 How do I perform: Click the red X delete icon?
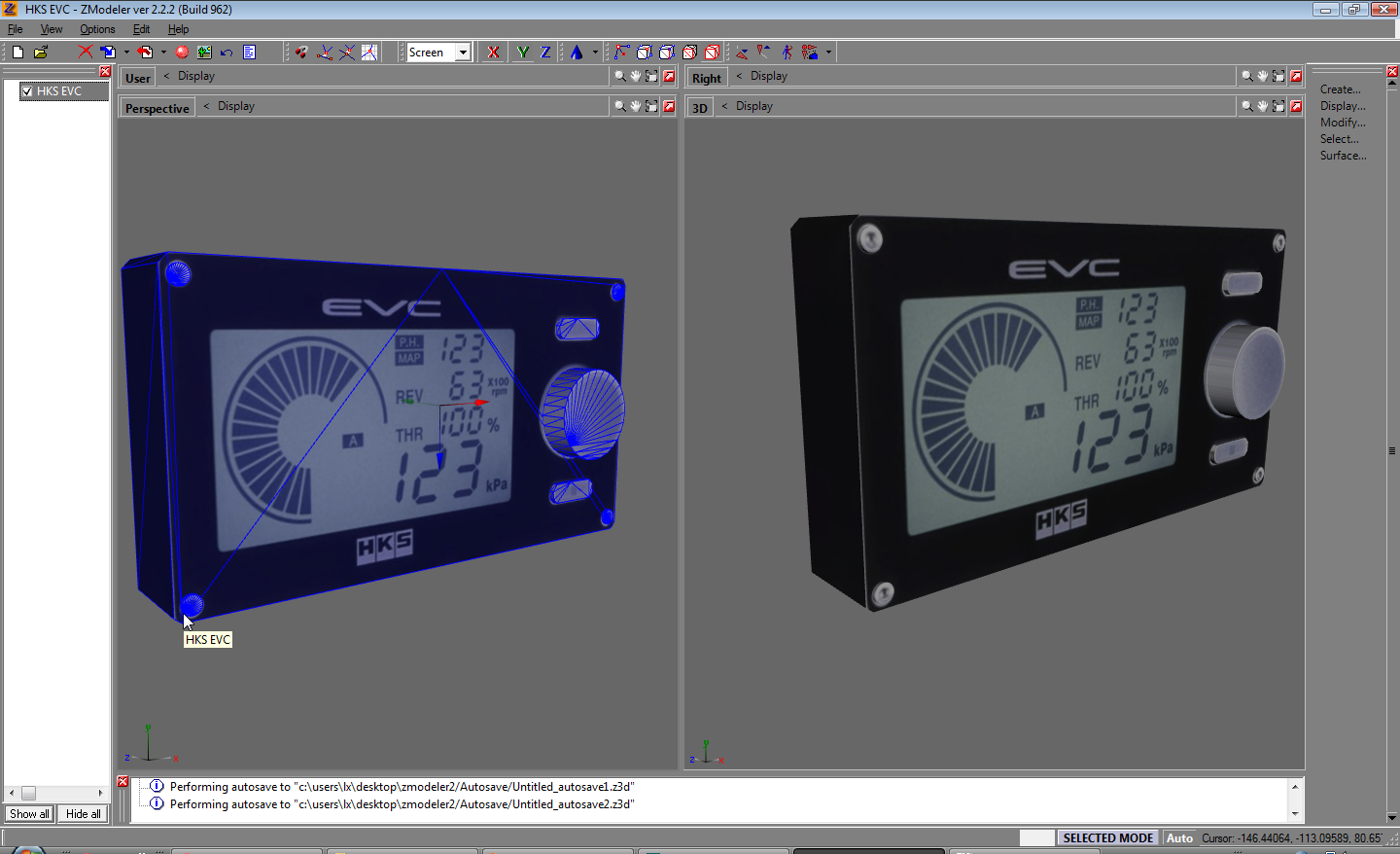[86, 53]
